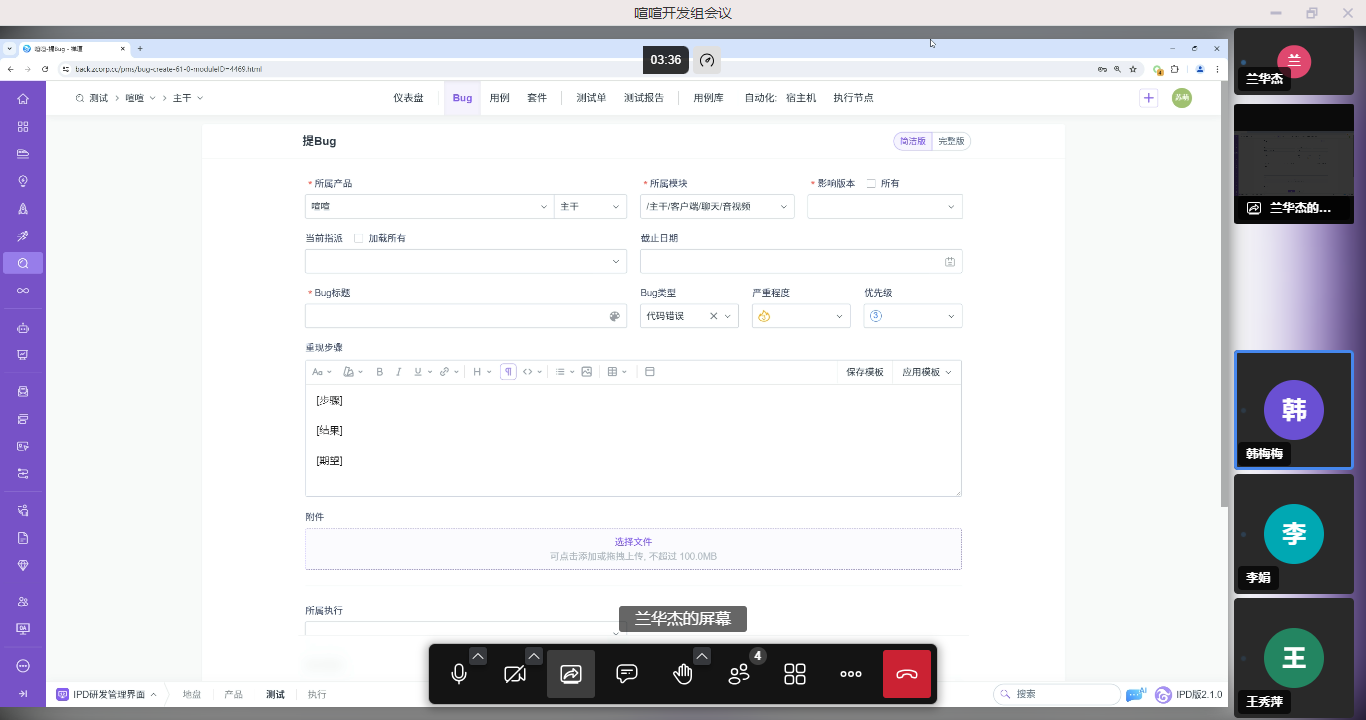
Task: Turn on the camera in meeting toolbar
Action: point(515,674)
